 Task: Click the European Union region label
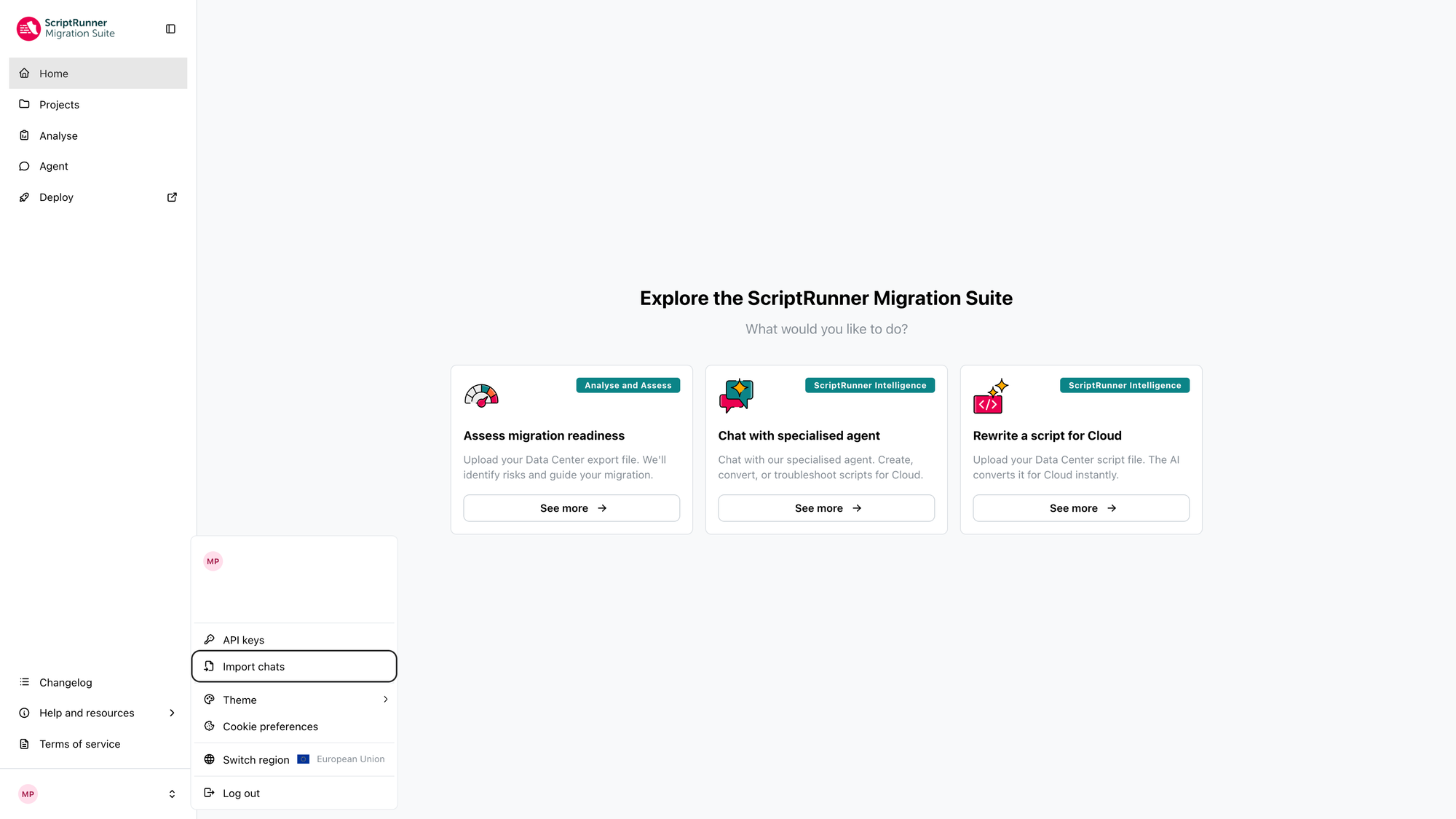point(351,759)
